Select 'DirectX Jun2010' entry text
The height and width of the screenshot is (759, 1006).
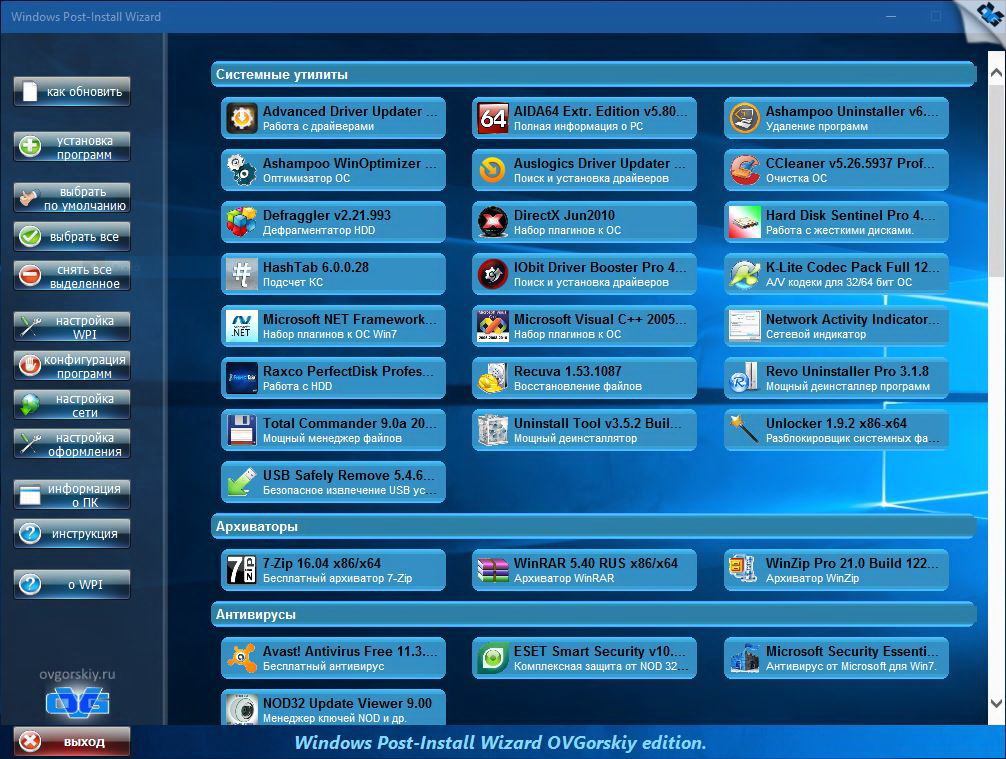[x=564, y=215]
